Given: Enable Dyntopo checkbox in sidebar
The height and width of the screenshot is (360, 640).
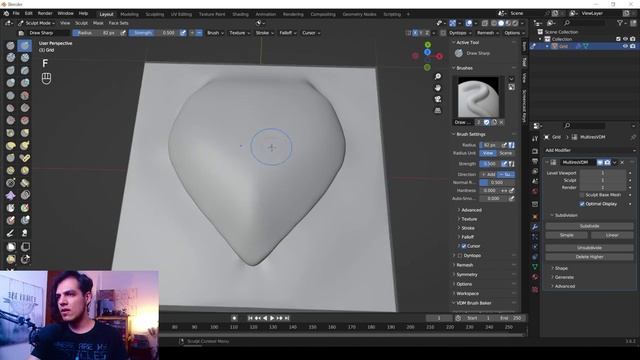Looking at the screenshot, I should coord(460,256).
